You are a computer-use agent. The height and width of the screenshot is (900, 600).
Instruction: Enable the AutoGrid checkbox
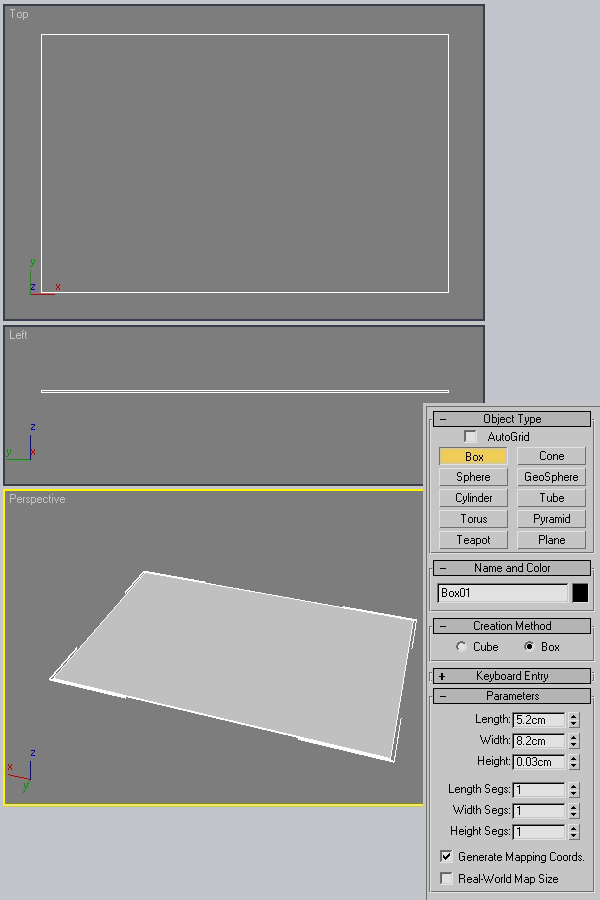[471, 437]
